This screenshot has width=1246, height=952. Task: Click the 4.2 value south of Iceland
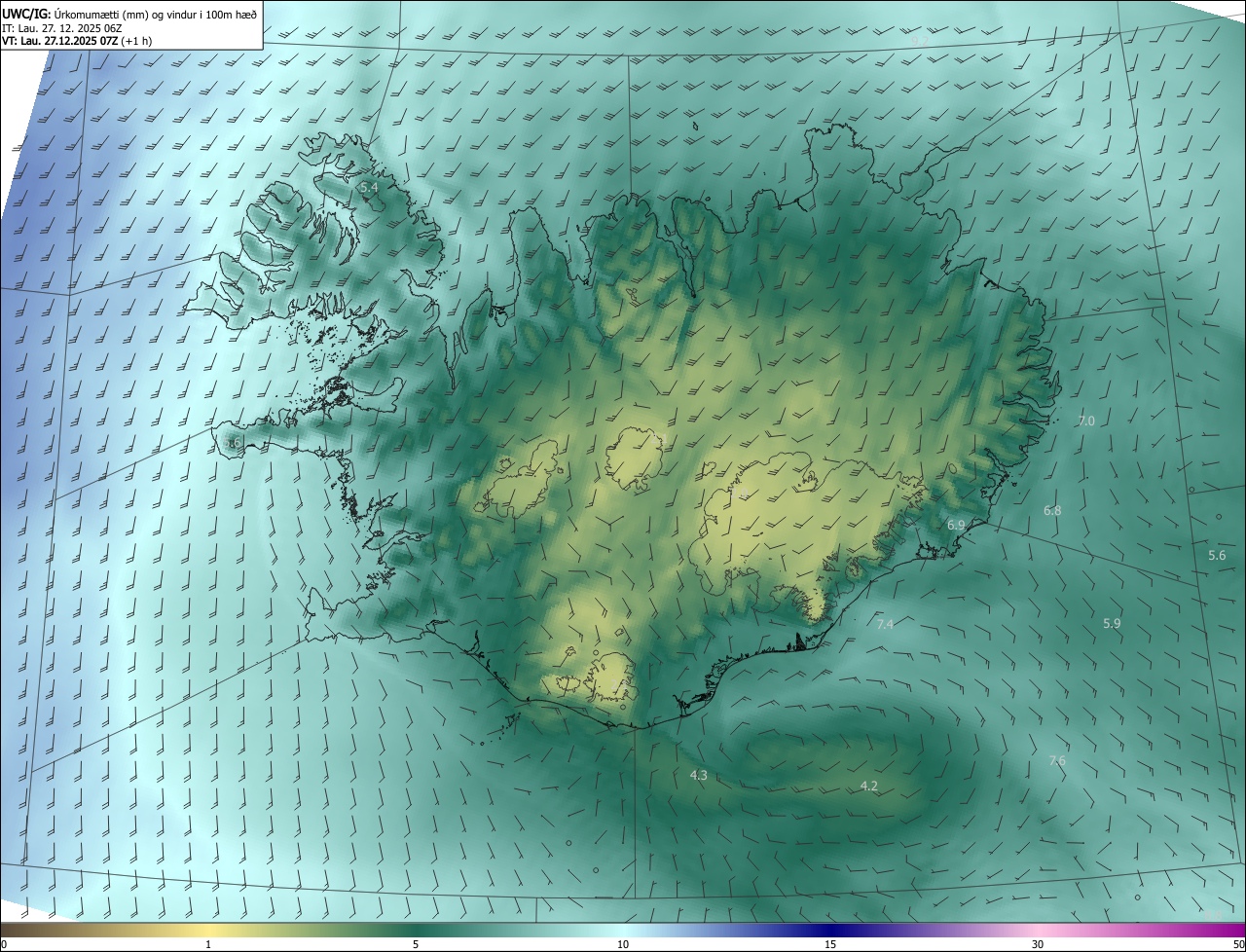pos(869,786)
